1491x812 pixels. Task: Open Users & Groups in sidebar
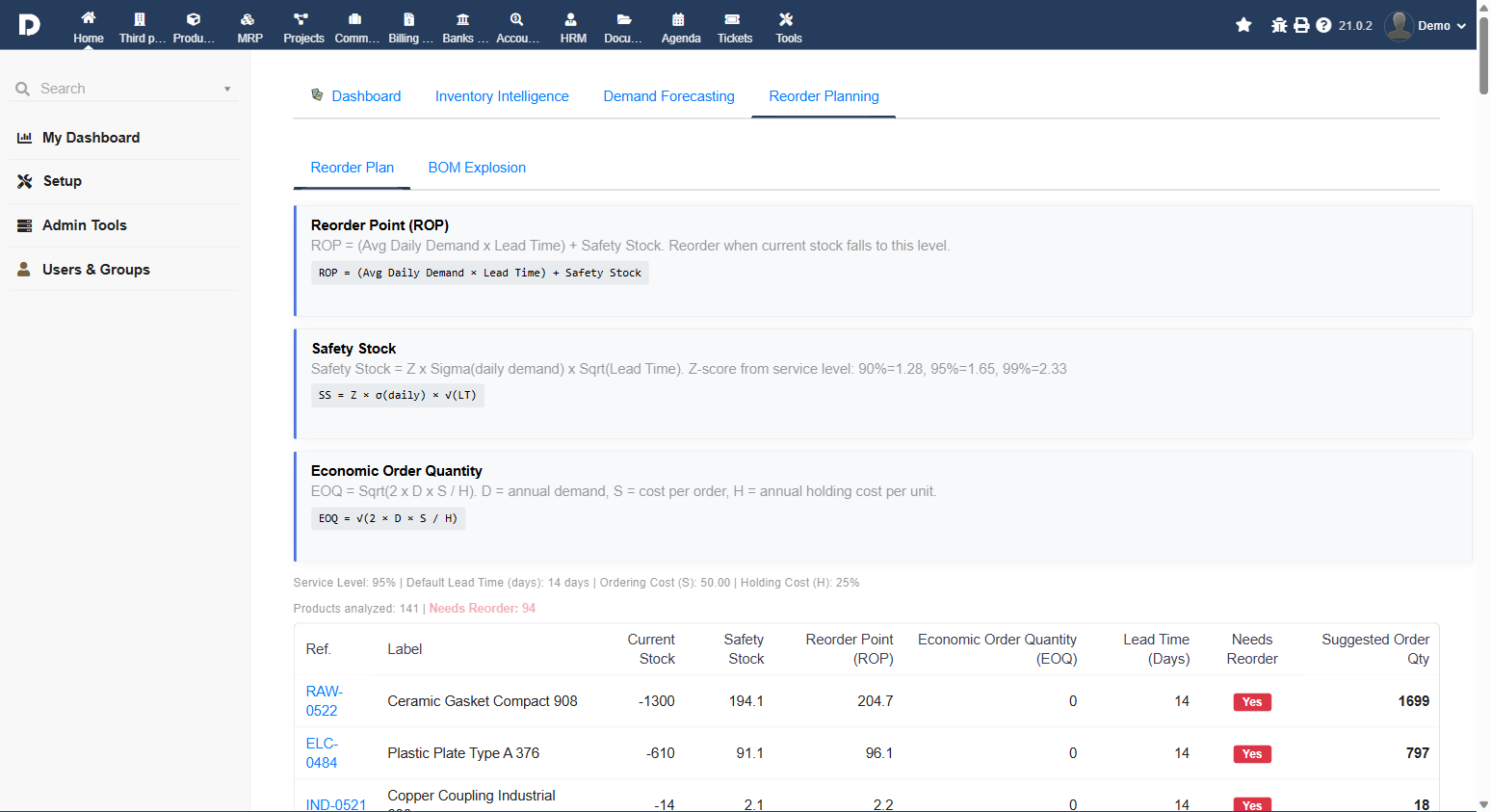(x=95, y=270)
